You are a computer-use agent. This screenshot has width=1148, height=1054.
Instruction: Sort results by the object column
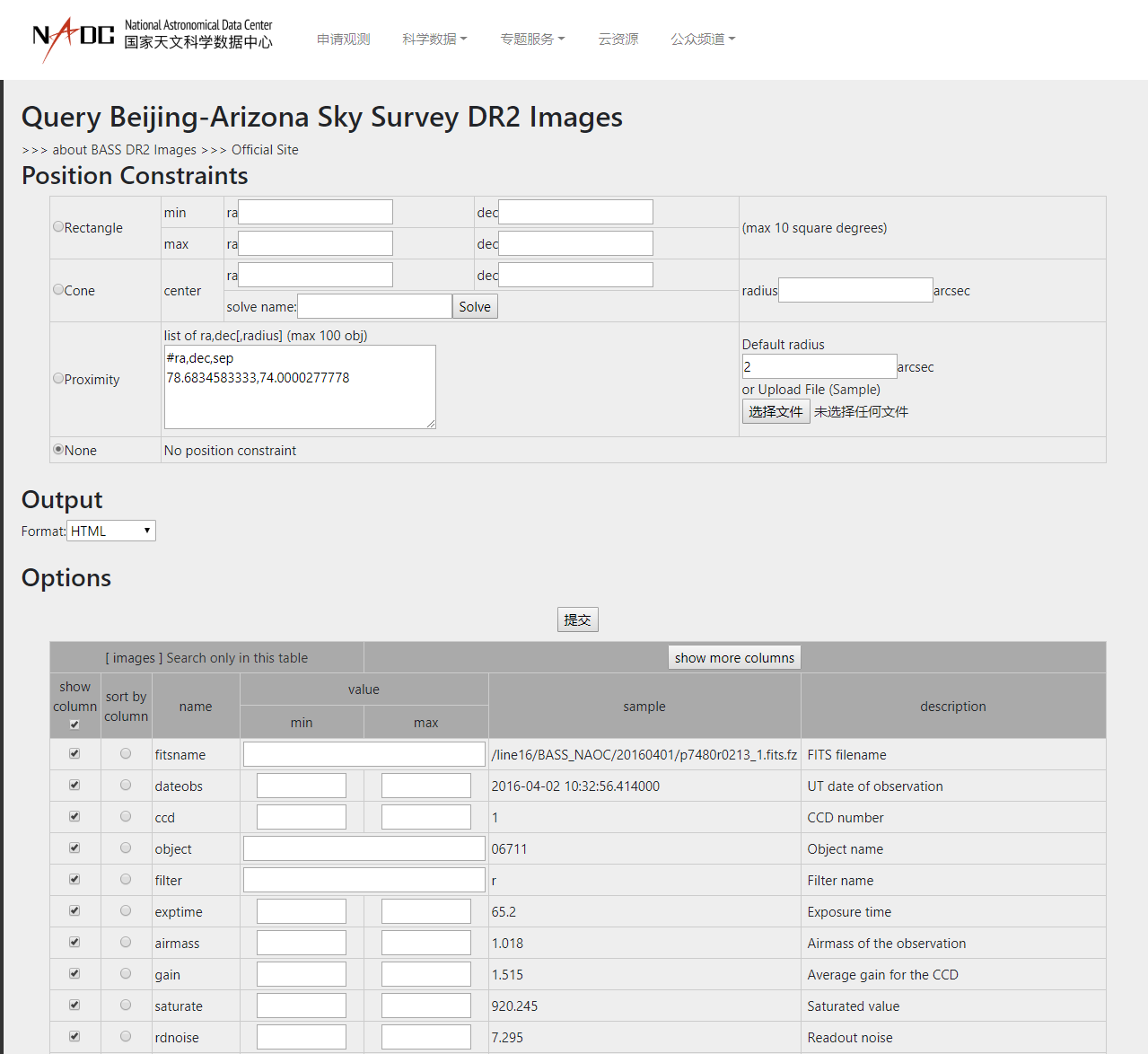tap(126, 848)
